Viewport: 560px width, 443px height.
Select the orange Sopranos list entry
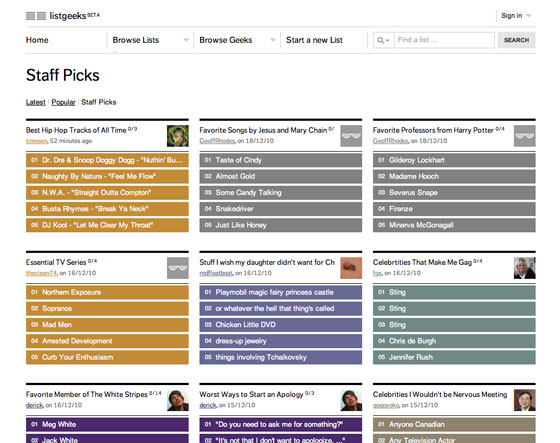(x=107, y=308)
